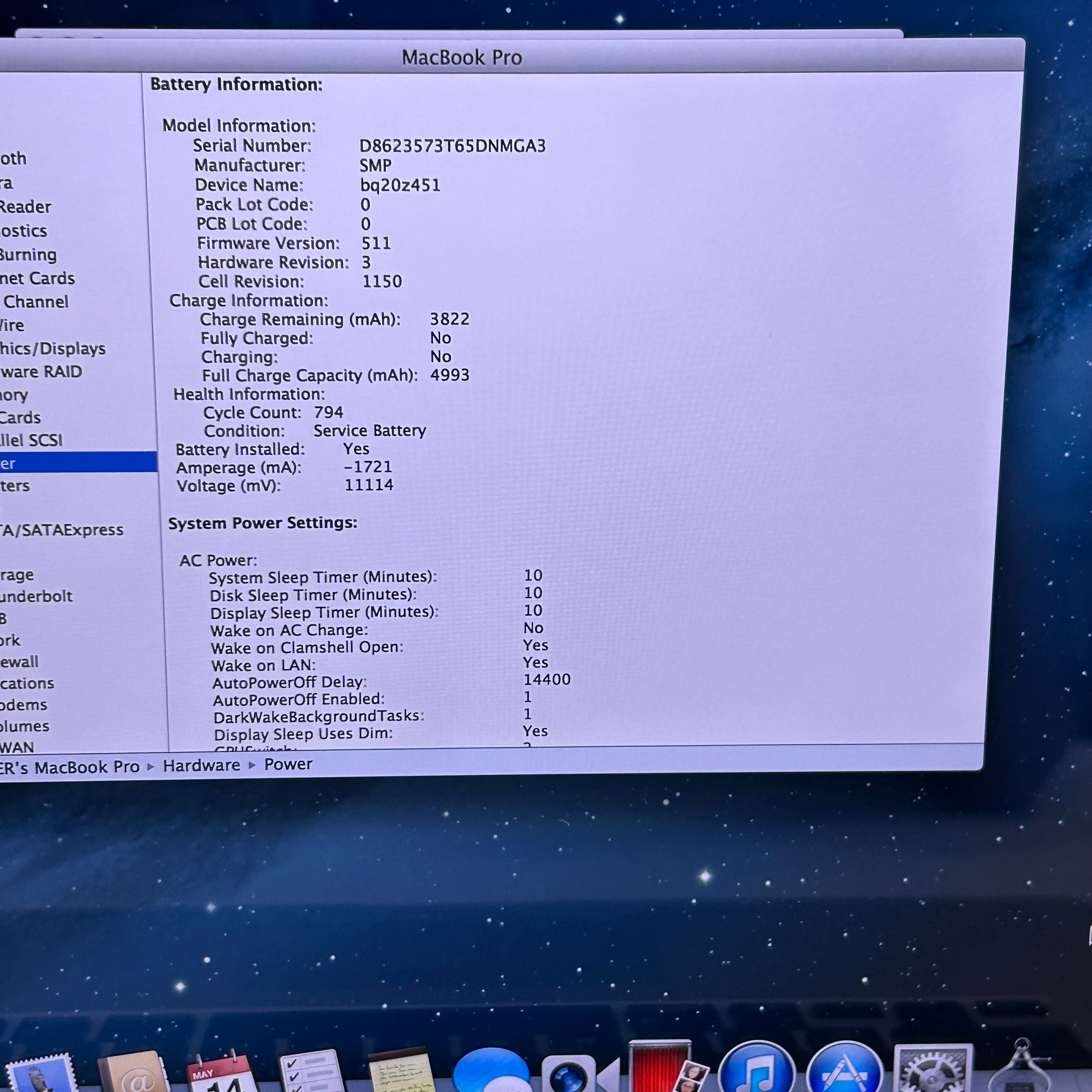1092x1092 pixels.
Task: Select Hardware RAID in the sidebar
Action: coord(41,372)
